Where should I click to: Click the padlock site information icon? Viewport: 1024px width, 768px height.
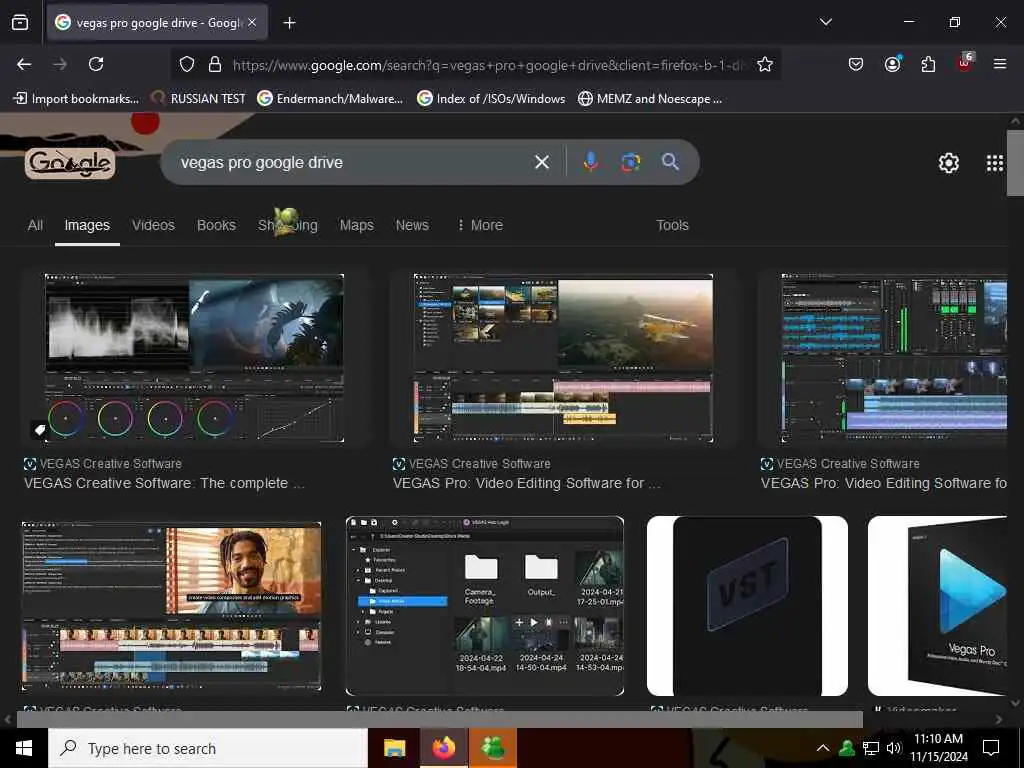tap(214, 65)
